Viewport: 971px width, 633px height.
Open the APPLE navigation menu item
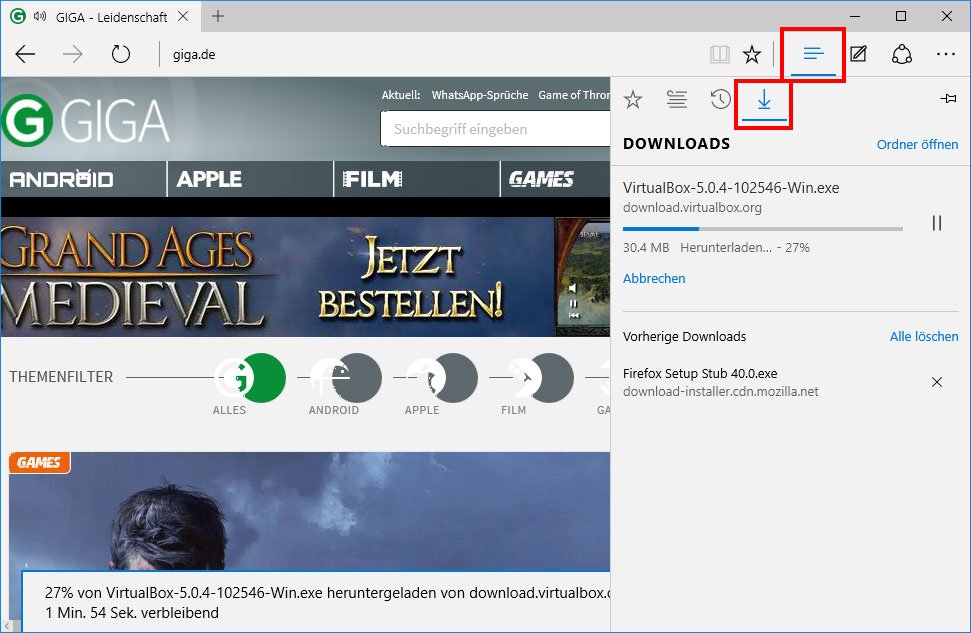250,179
